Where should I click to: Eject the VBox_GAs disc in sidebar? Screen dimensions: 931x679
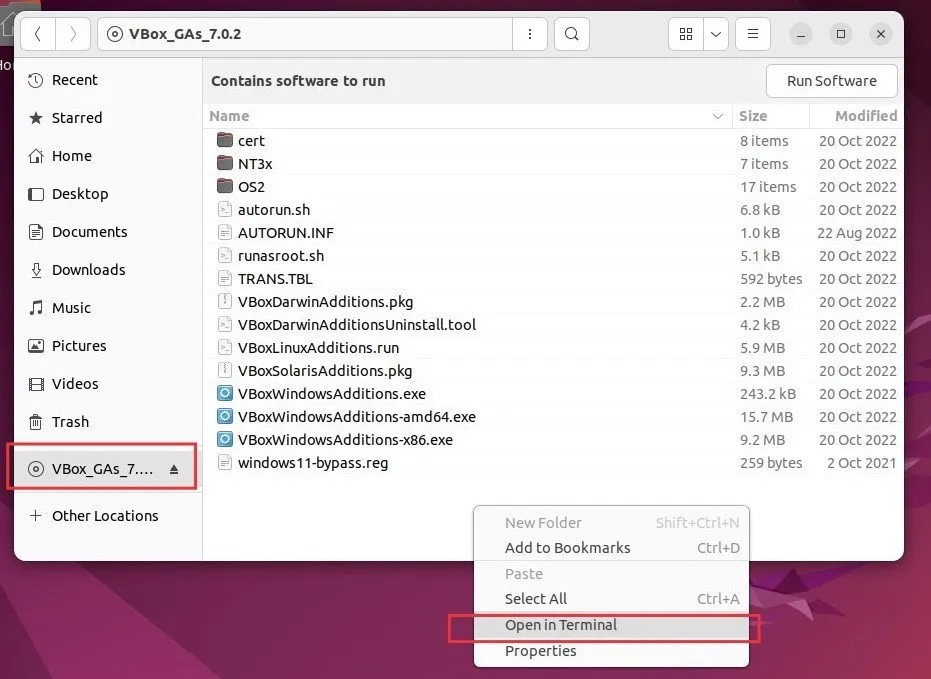[x=174, y=470]
